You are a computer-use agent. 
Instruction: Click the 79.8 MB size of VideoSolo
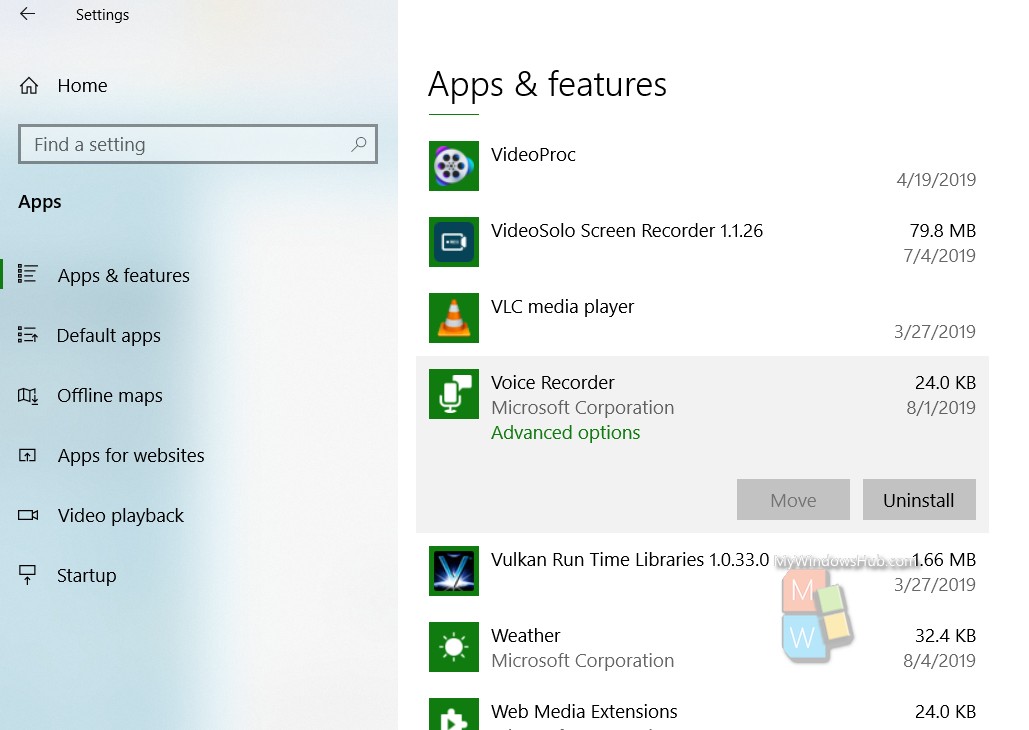pyautogui.click(x=943, y=231)
